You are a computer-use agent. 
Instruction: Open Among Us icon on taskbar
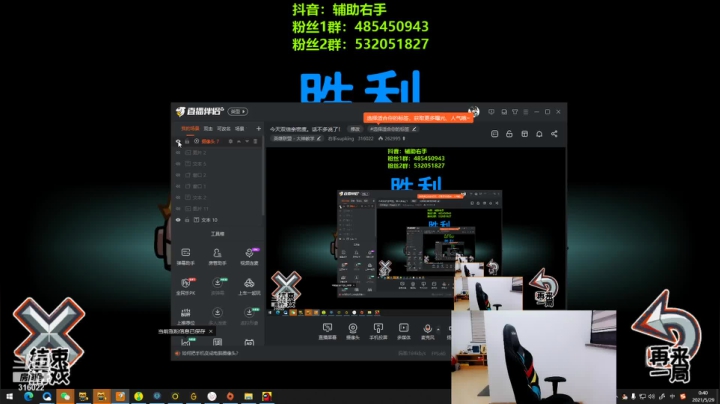pos(267,396)
